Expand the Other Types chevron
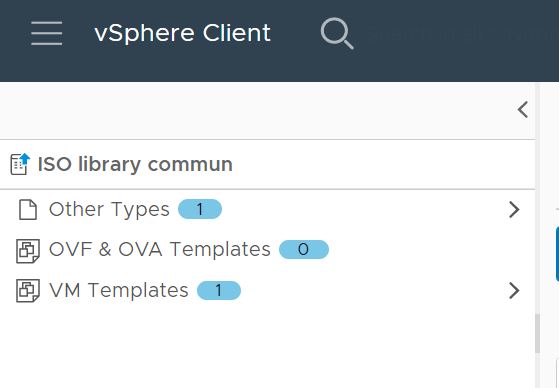Image resolution: width=559 pixels, height=388 pixels. click(514, 209)
